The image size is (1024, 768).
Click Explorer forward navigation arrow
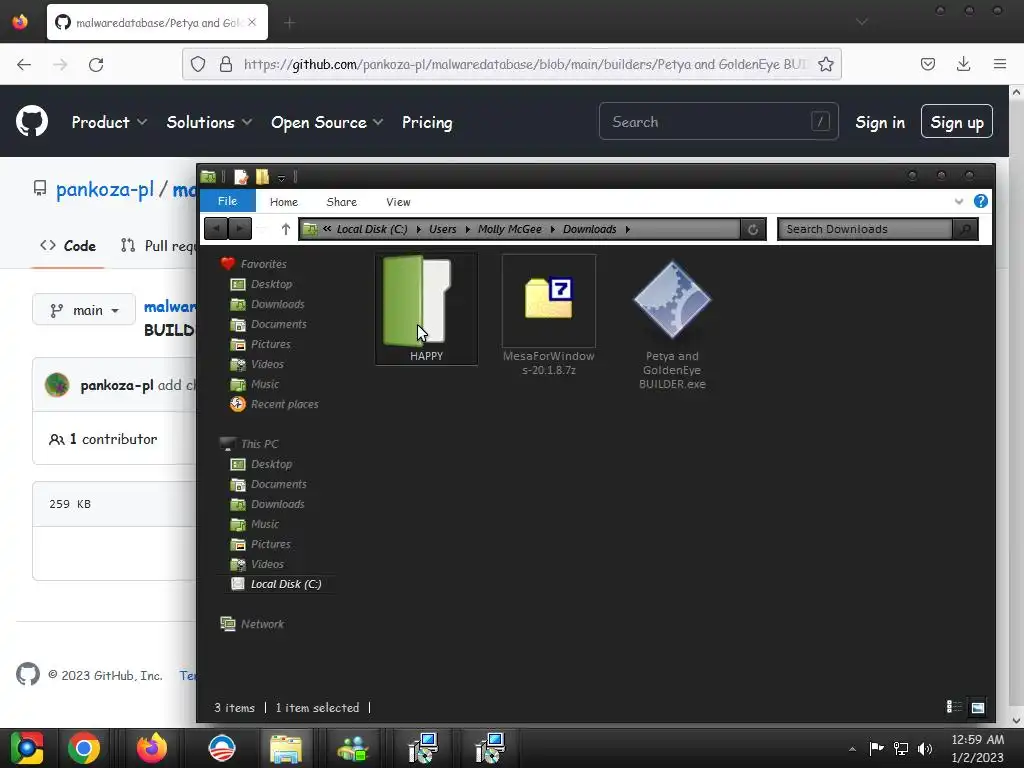[x=240, y=229]
